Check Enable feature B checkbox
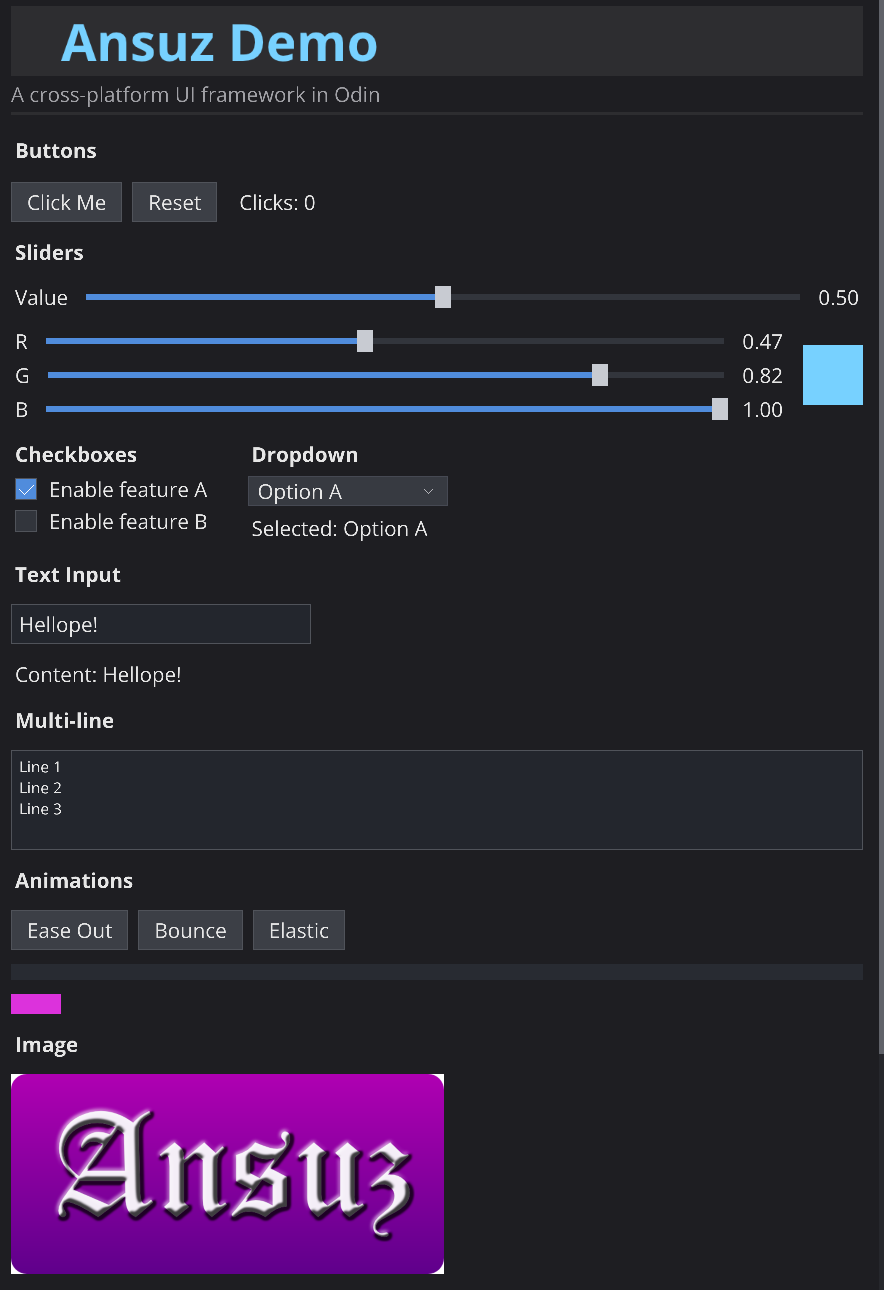The height and width of the screenshot is (1290, 884). pos(26,521)
